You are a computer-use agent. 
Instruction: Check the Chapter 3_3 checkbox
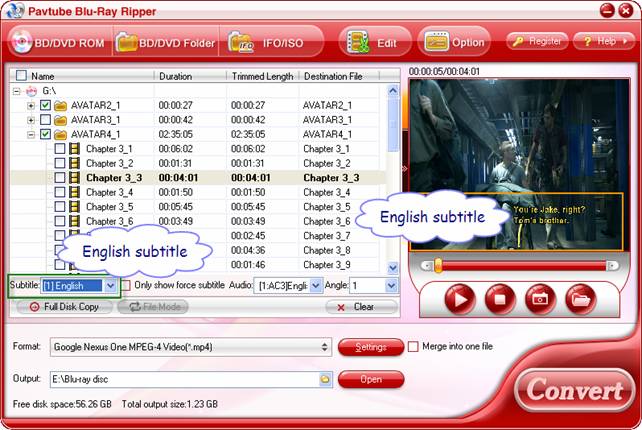(60, 177)
